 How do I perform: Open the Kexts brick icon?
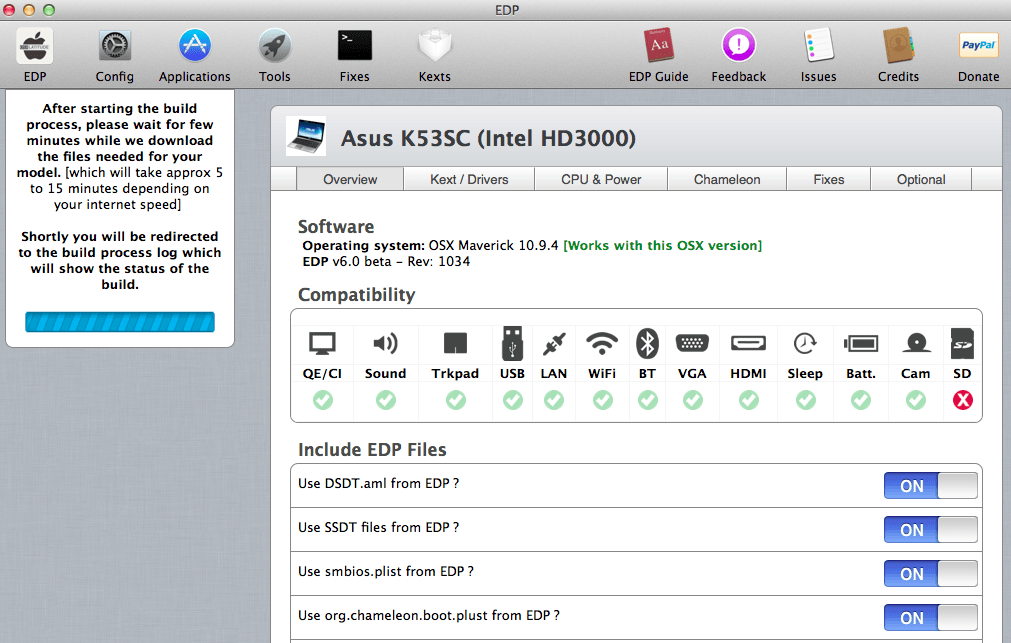coord(435,46)
